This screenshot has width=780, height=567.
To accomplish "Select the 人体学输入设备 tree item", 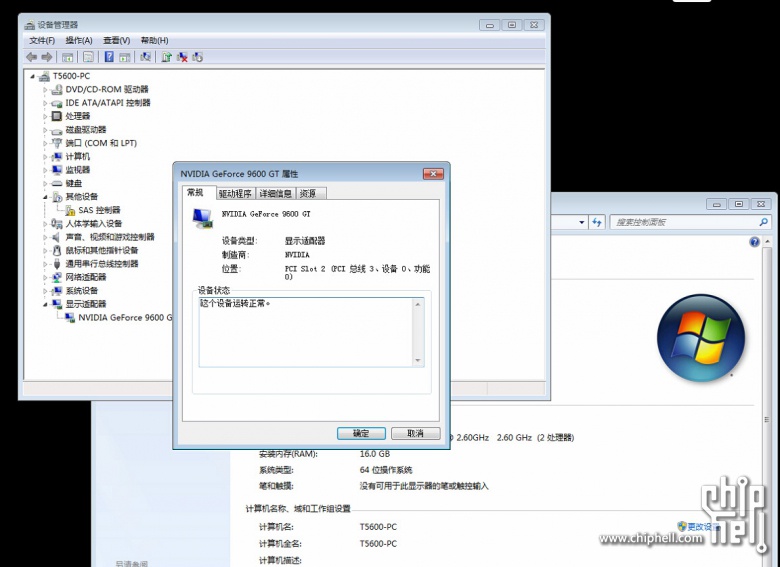I will tap(94, 224).
